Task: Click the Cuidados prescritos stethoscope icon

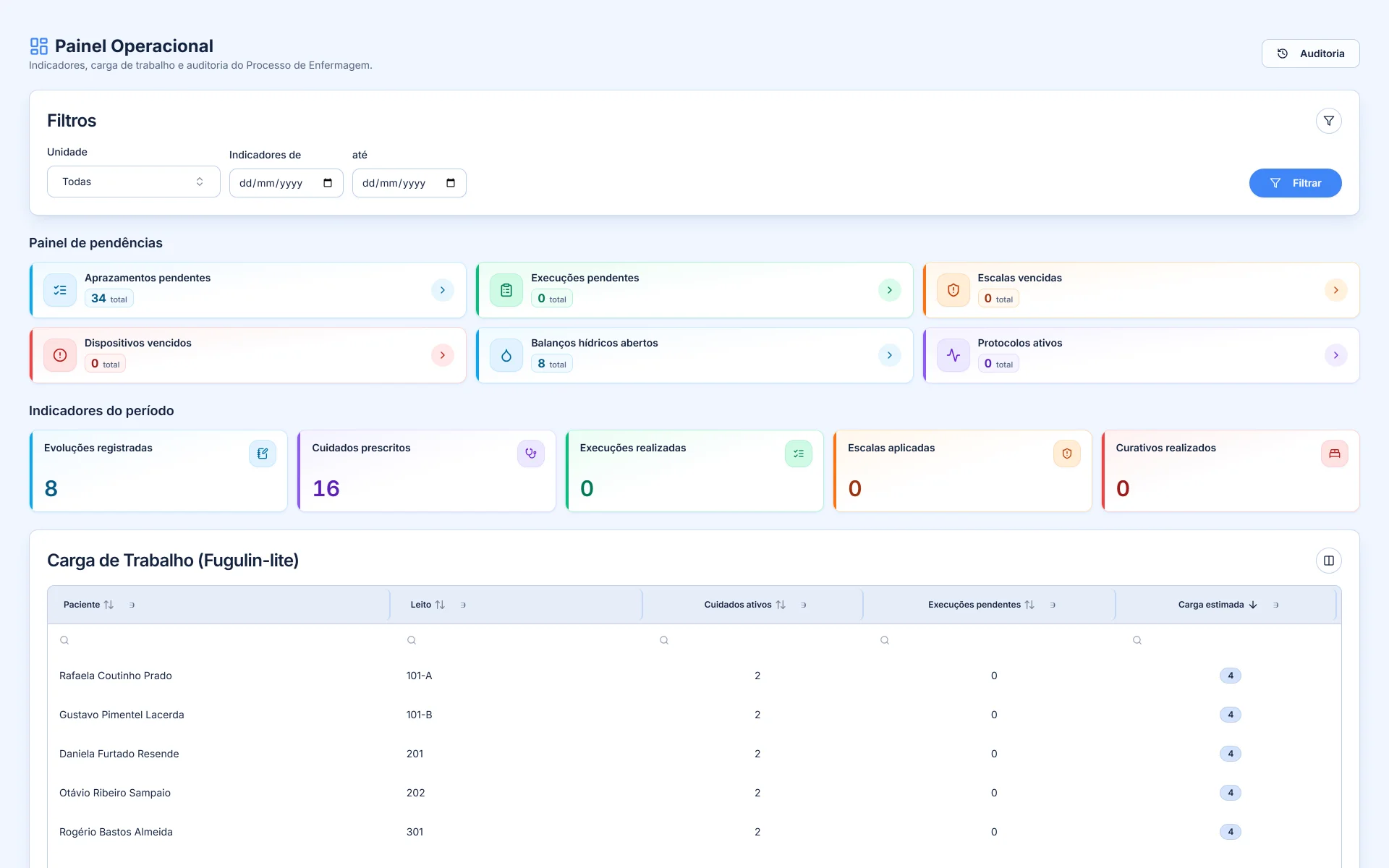Action: (530, 454)
